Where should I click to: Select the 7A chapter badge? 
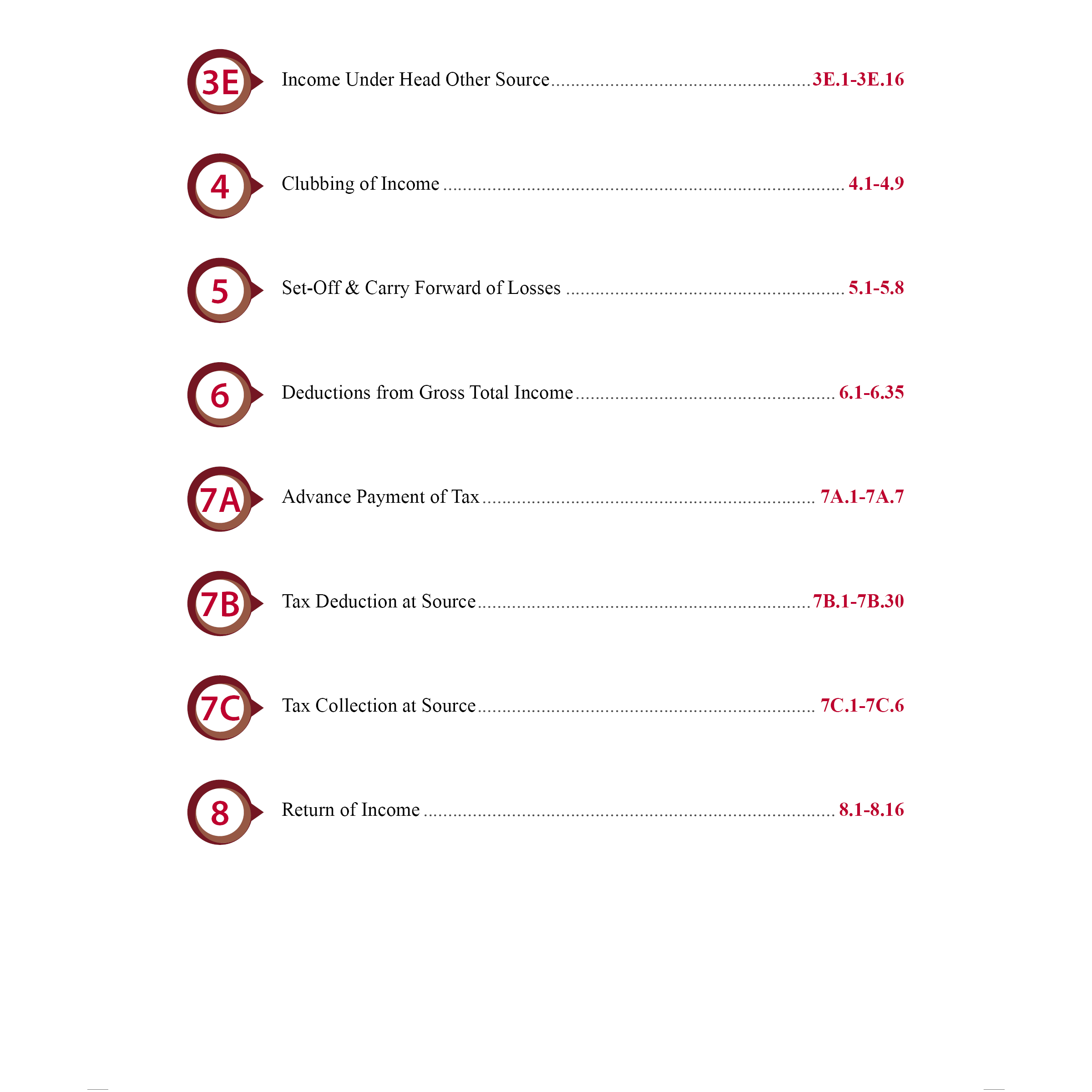tap(220, 500)
